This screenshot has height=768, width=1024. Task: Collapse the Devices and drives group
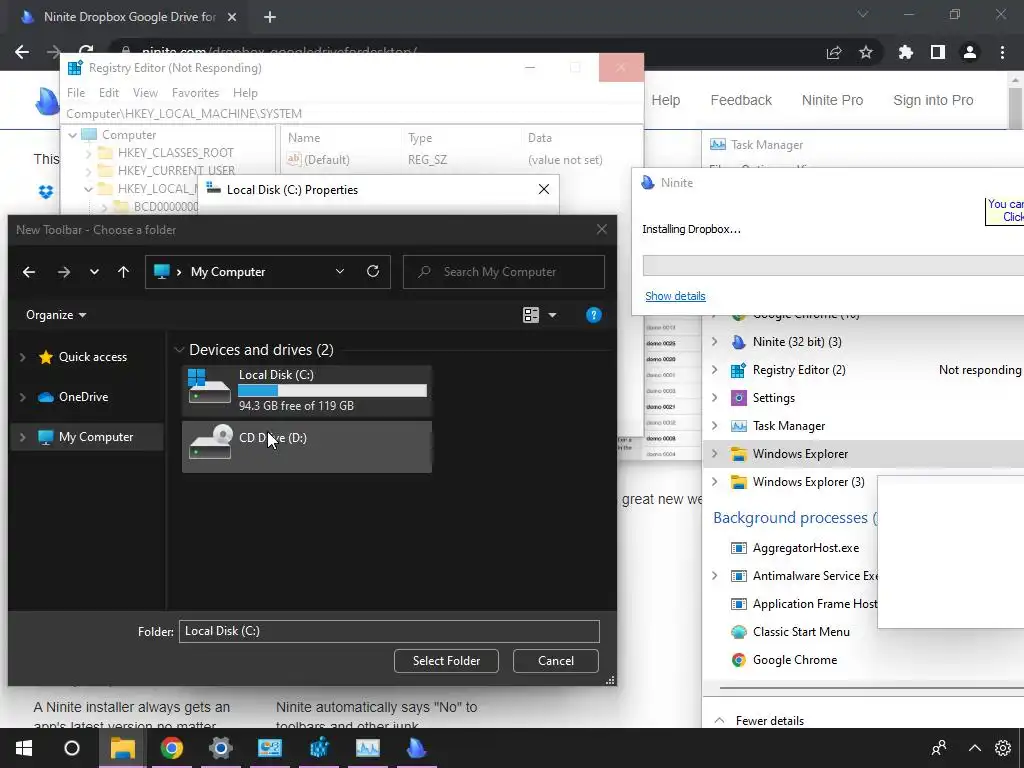[179, 350]
